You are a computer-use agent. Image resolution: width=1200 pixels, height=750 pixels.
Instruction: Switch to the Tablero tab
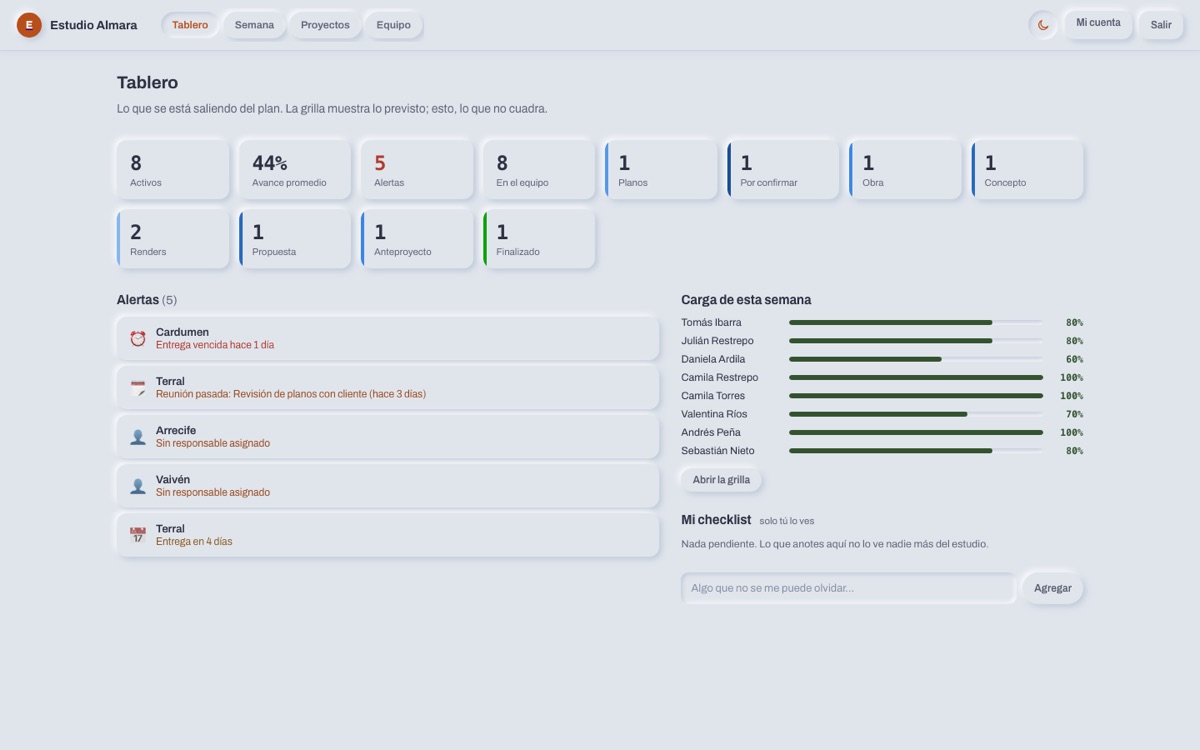(190, 25)
